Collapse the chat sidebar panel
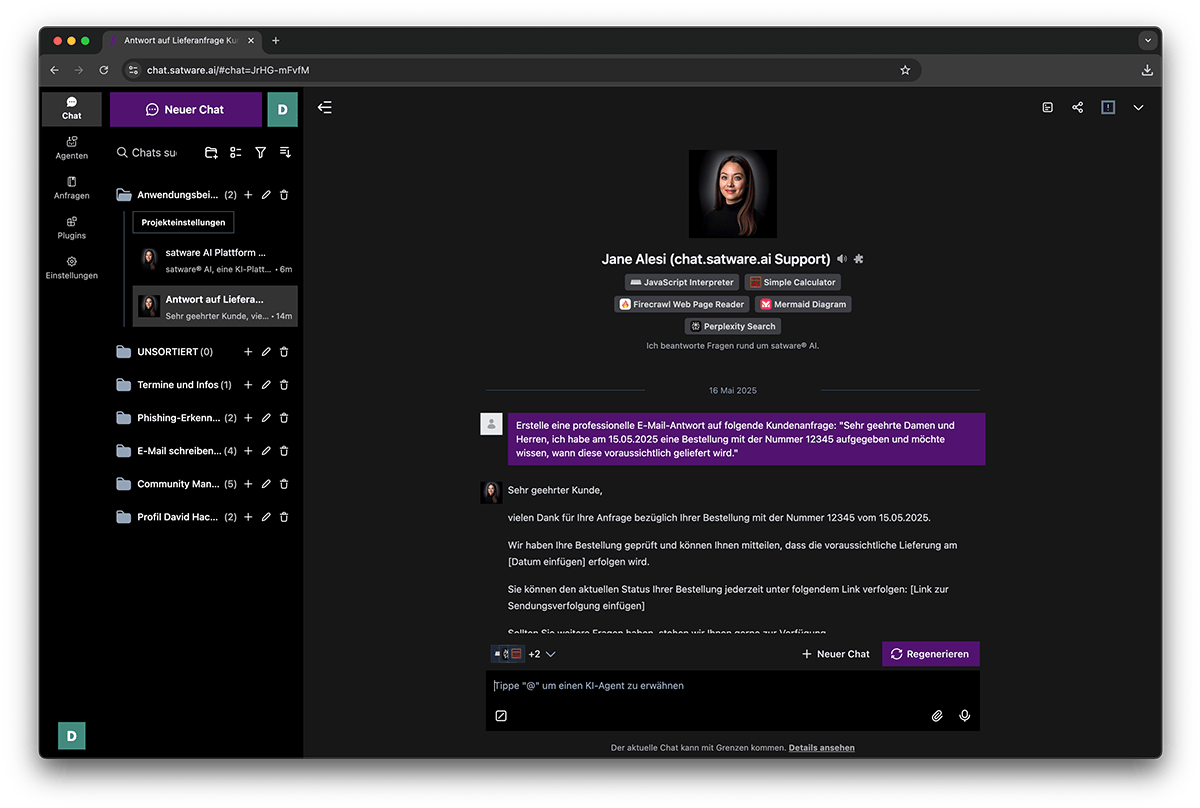1200x808 pixels. click(x=325, y=108)
